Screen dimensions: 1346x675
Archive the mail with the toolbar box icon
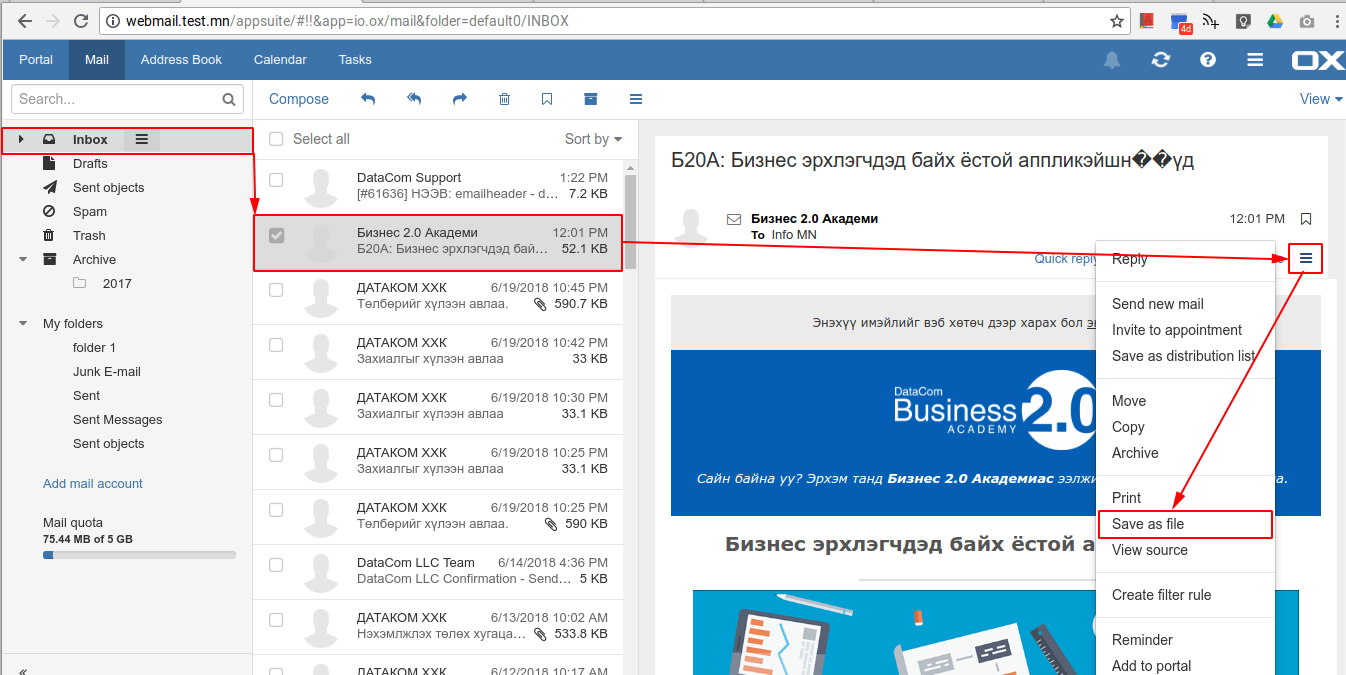pyautogui.click(x=591, y=99)
